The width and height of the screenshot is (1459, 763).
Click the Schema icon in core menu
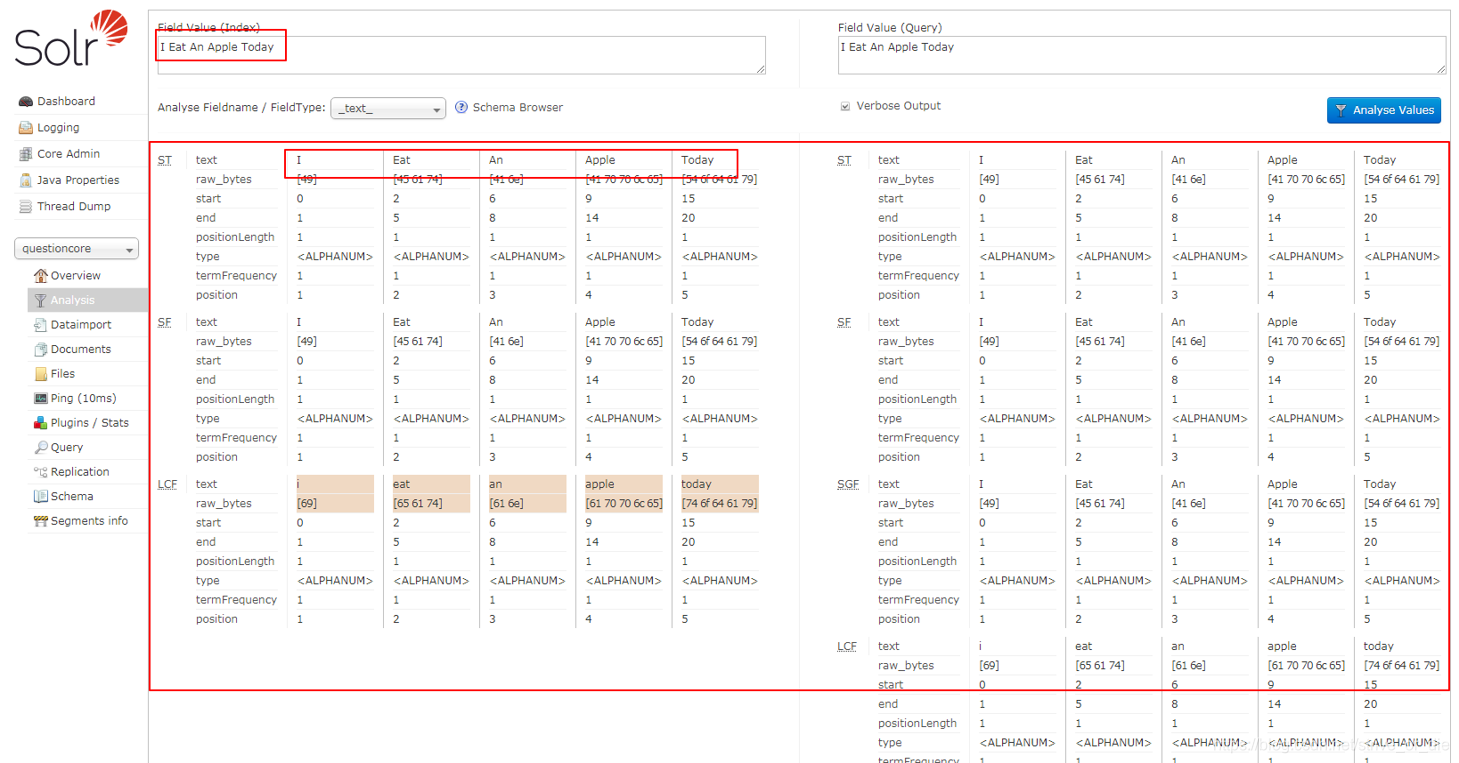41,496
